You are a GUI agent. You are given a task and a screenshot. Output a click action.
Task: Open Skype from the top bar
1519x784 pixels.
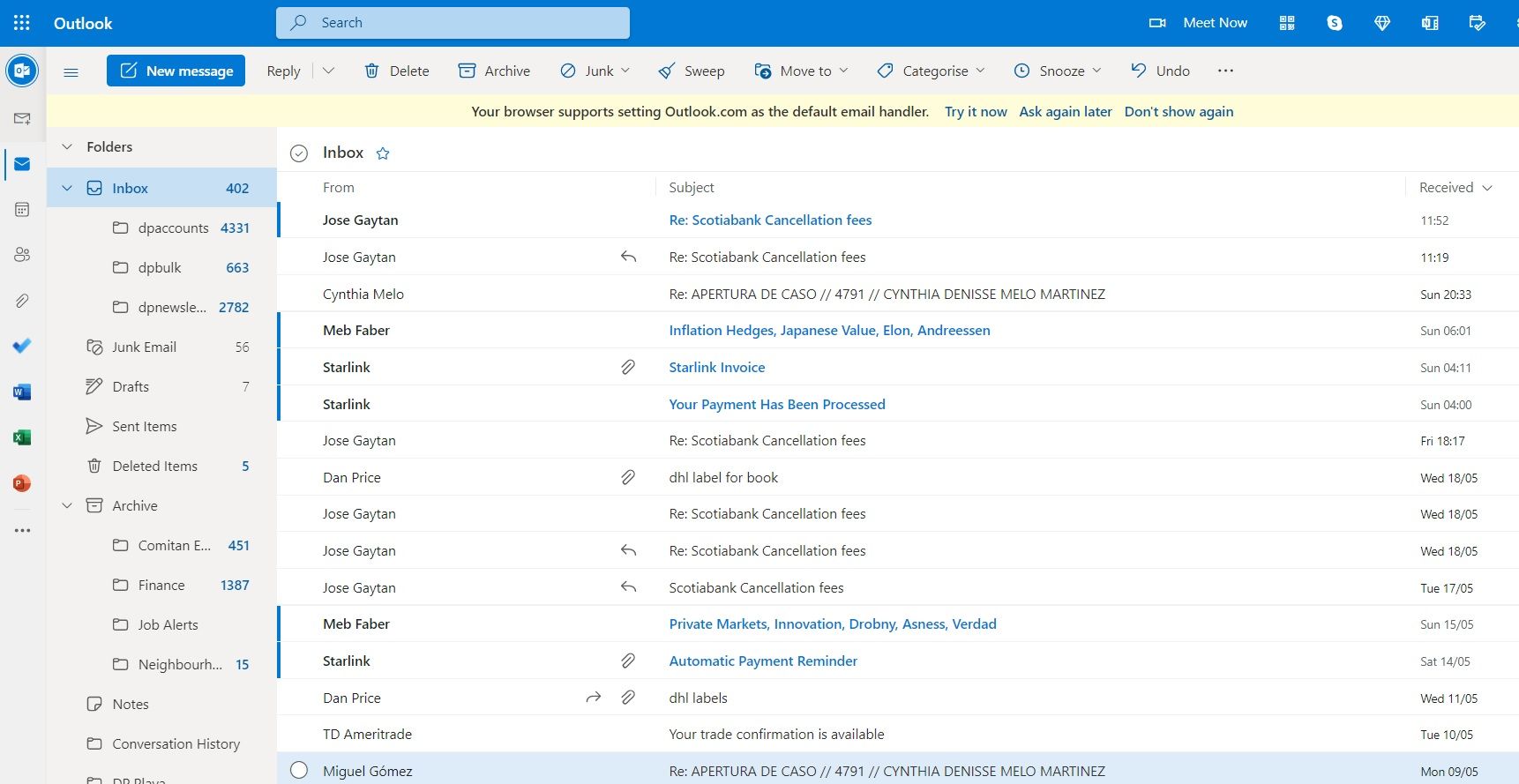(1335, 23)
